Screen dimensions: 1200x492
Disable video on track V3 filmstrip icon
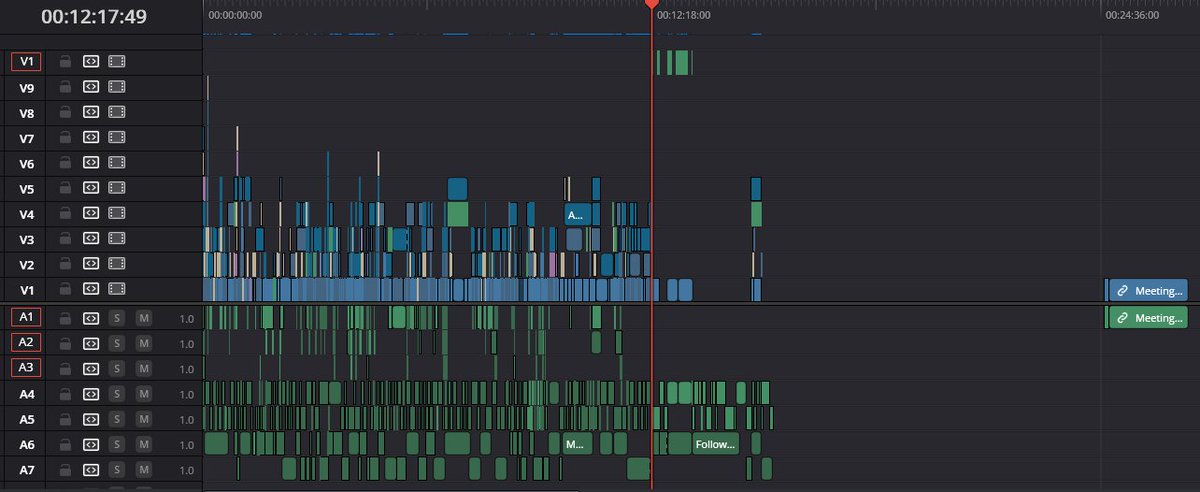point(117,239)
